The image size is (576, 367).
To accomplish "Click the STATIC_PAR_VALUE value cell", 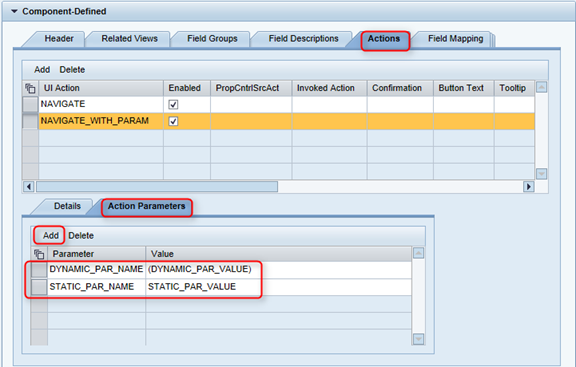I will click(x=278, y=287).
